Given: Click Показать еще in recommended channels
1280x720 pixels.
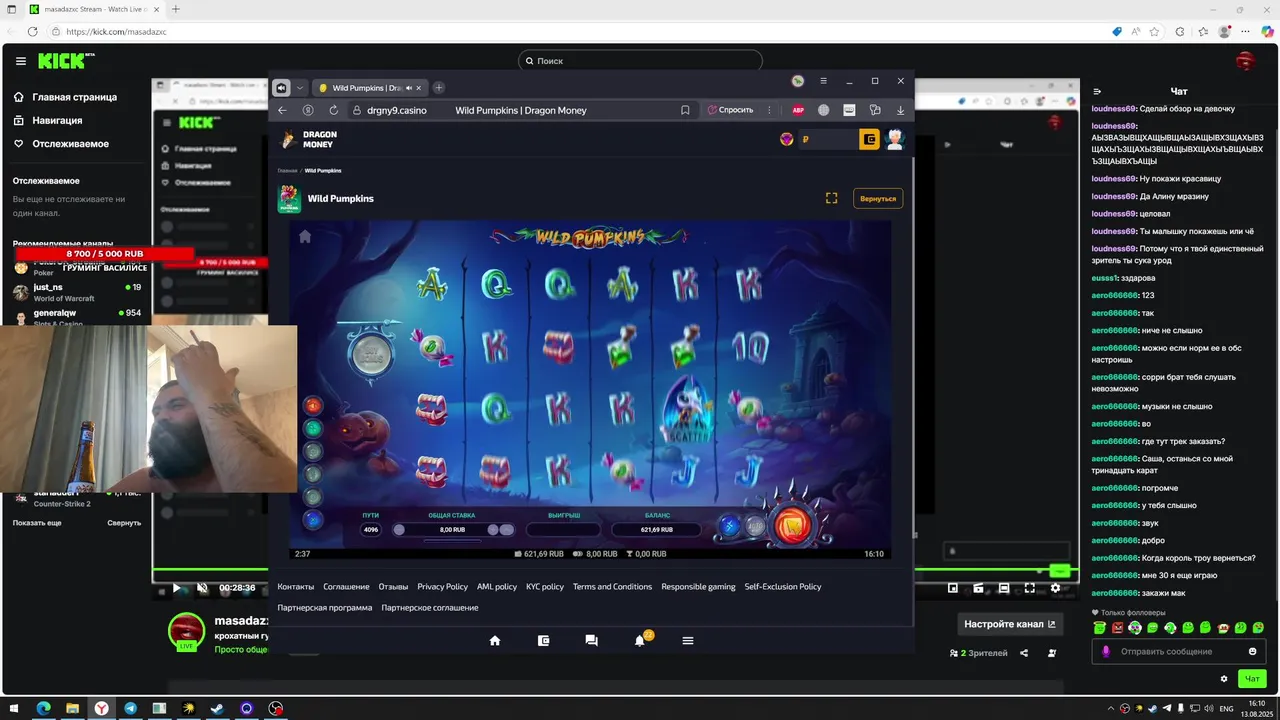Looking at the screenshot, I should [x=37, y=523].
